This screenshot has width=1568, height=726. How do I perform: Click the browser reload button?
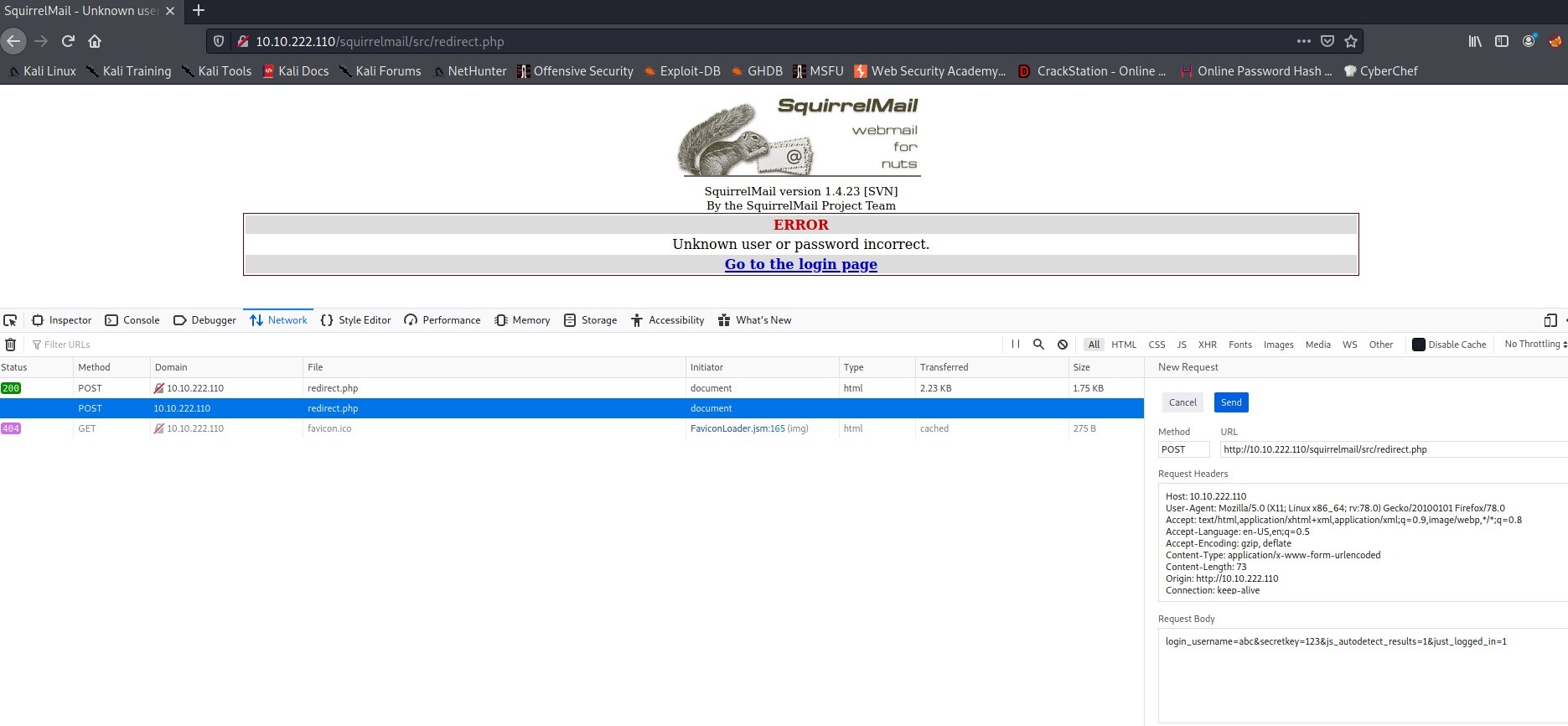[x=68, y=41]
